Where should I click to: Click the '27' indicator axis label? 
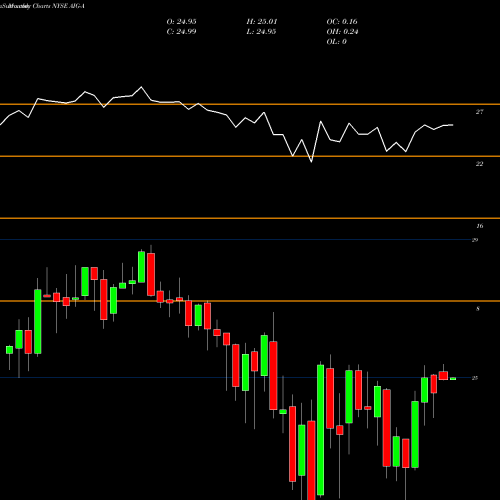pyautogui.click(x=479, y=112)
